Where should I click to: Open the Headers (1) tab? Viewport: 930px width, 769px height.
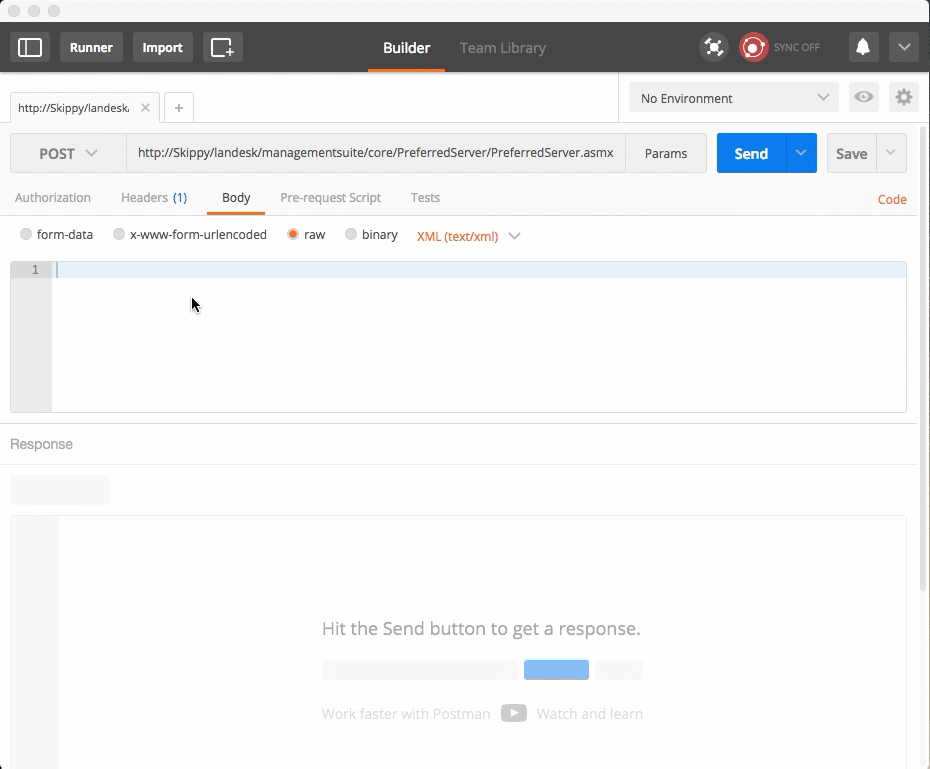154,198
